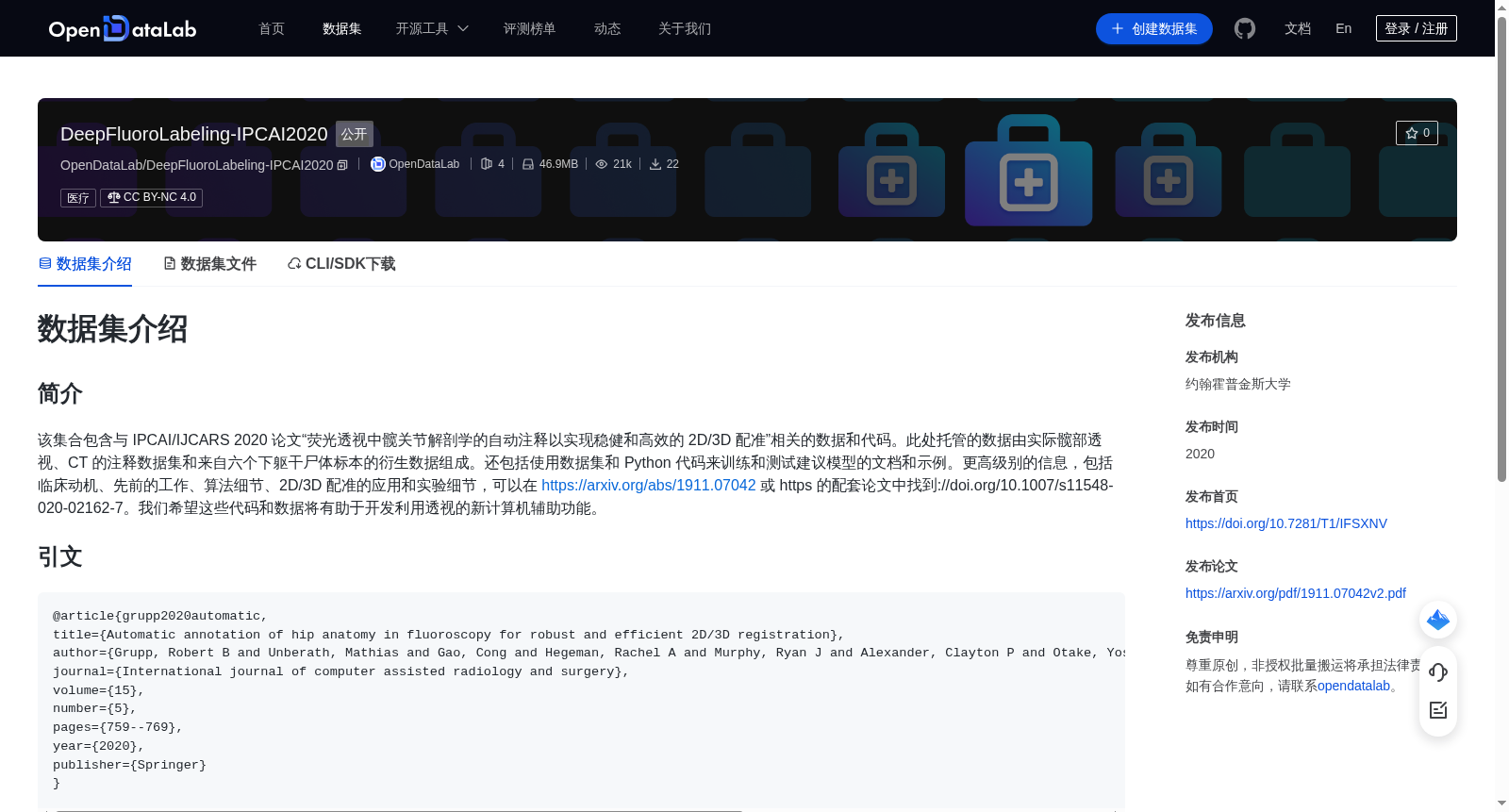Open the doi.org/10.7281/T1/IFSXNV homepage link
The image size is (1509, 812).
(1286, 523)
